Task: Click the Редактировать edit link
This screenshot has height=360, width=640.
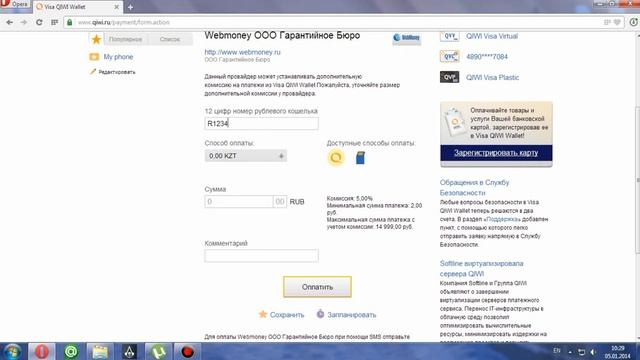Action: pos(117,72)
